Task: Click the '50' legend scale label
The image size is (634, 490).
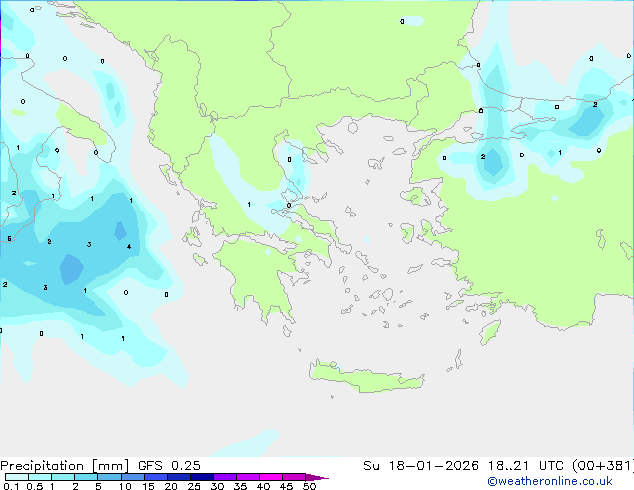Action: 309,486
